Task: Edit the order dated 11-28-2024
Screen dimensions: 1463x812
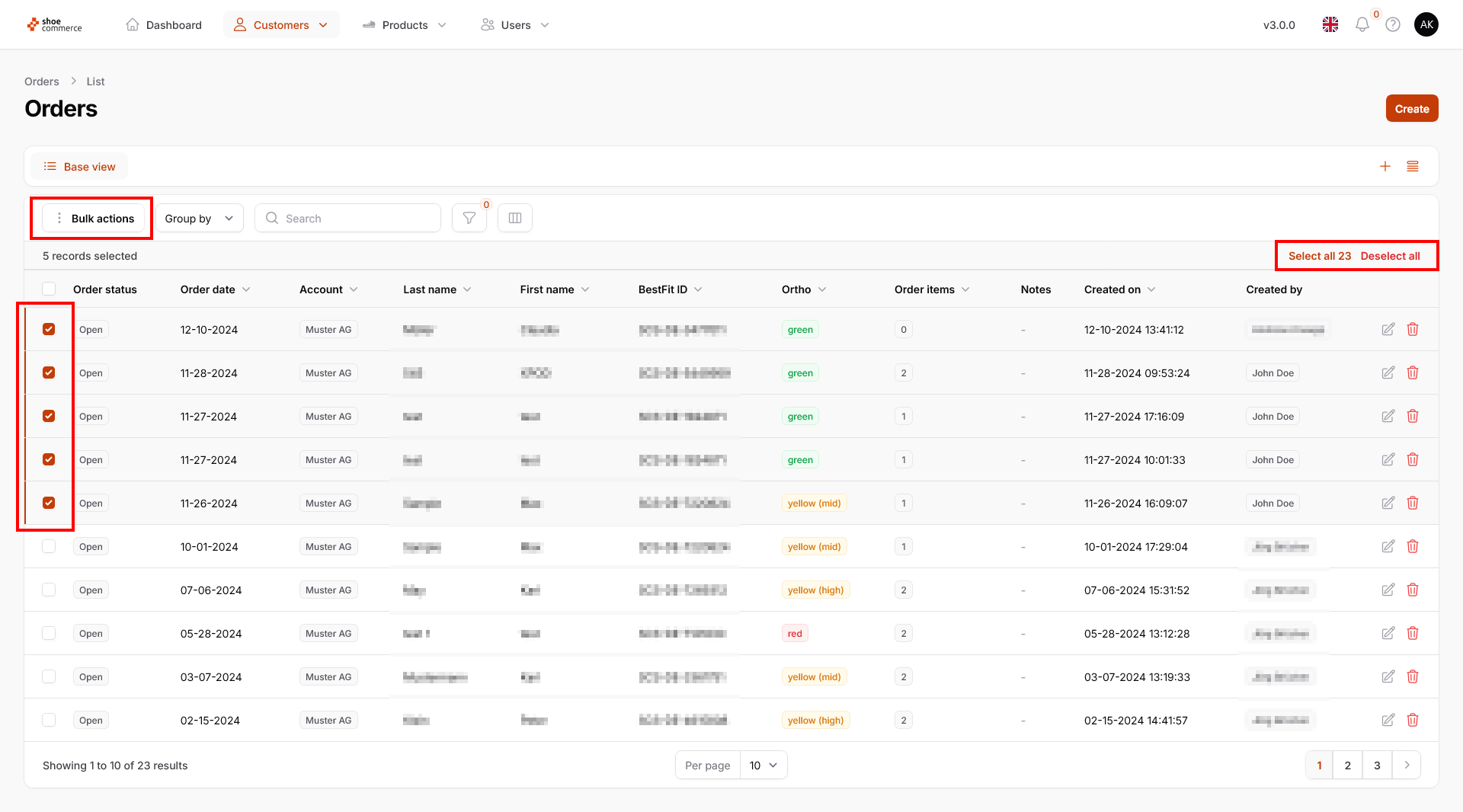Action: [x=1388, y=373]
